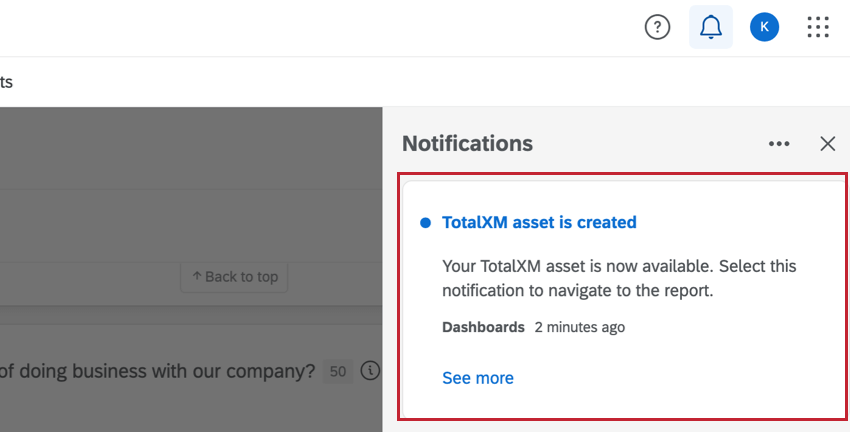
Task: Close the Notifications panel
Action: (x=827, y=144)
